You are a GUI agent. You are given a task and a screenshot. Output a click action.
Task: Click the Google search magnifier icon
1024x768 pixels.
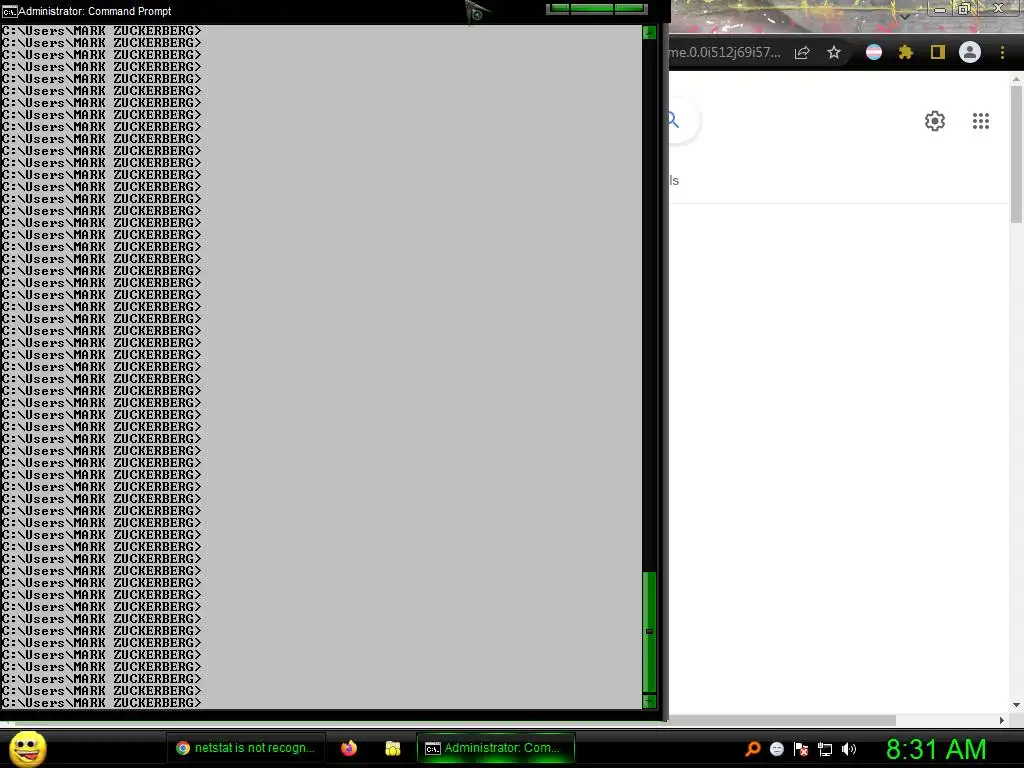click(673, 120)
